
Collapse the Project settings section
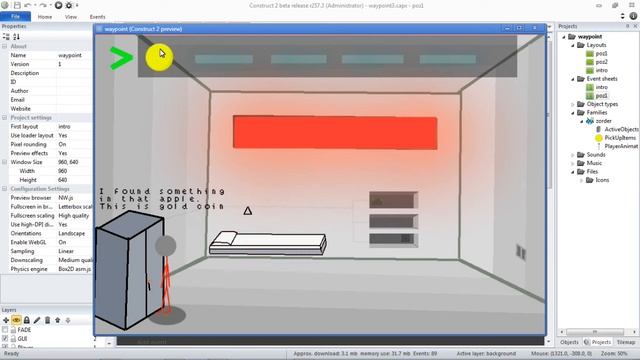[x=4, y=118]
